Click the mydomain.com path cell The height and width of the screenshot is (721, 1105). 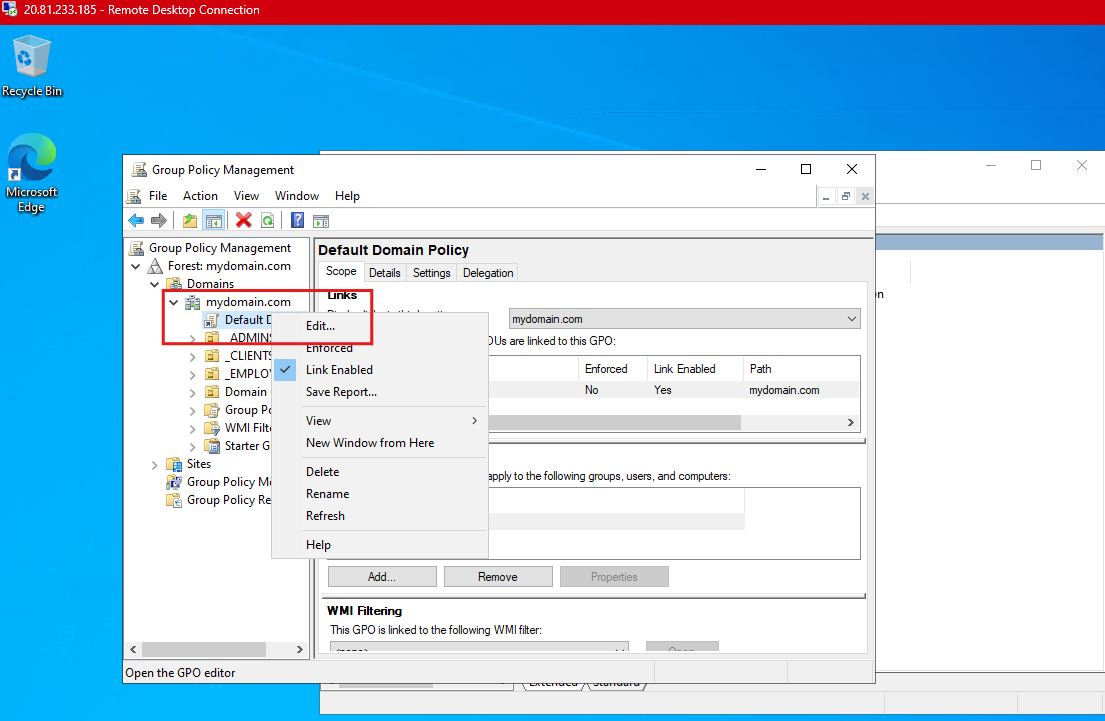pos(784,390)
